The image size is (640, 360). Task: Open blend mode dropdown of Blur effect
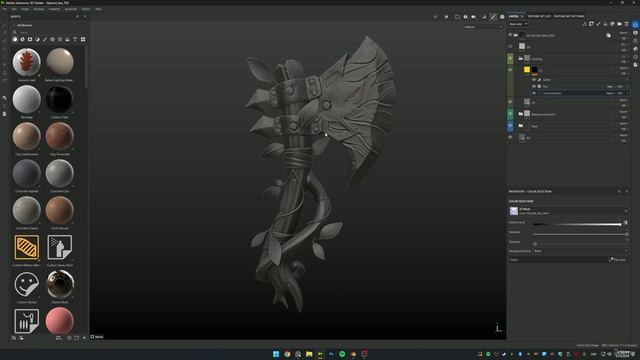point(611,87)
